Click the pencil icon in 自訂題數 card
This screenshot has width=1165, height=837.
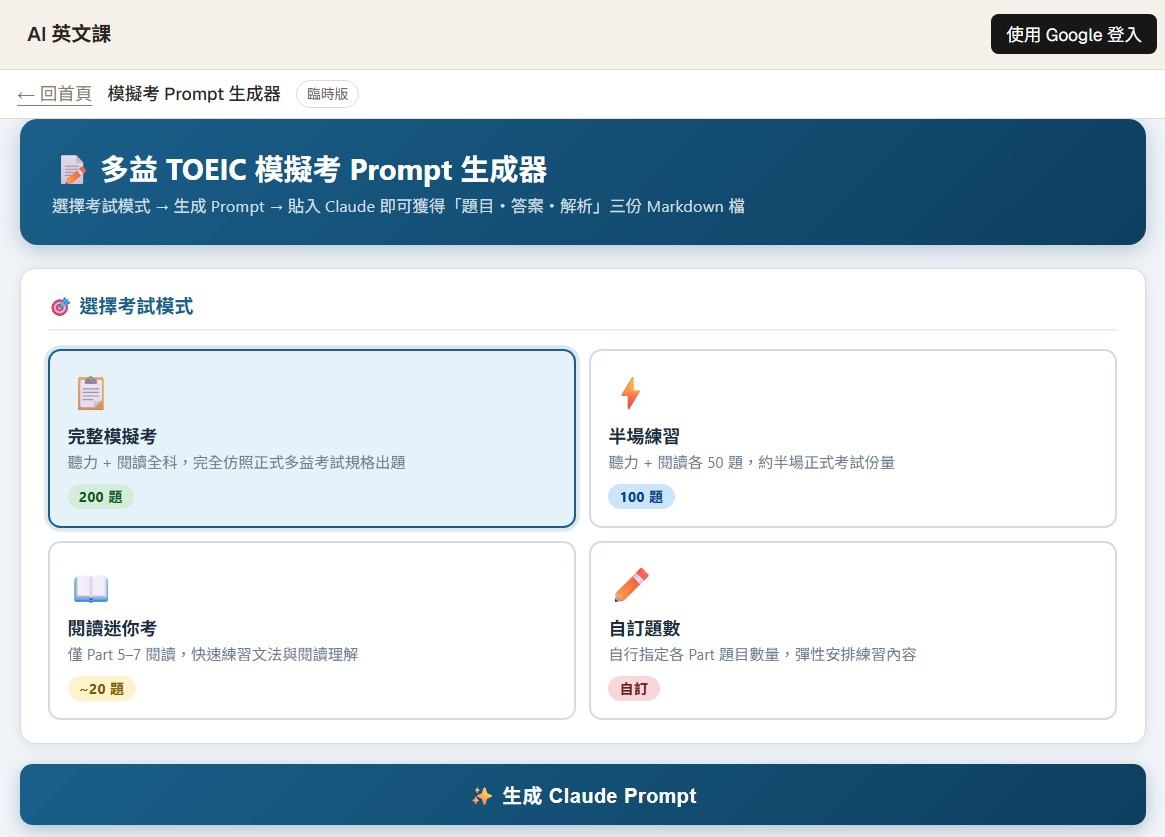[x=632, y=585]
